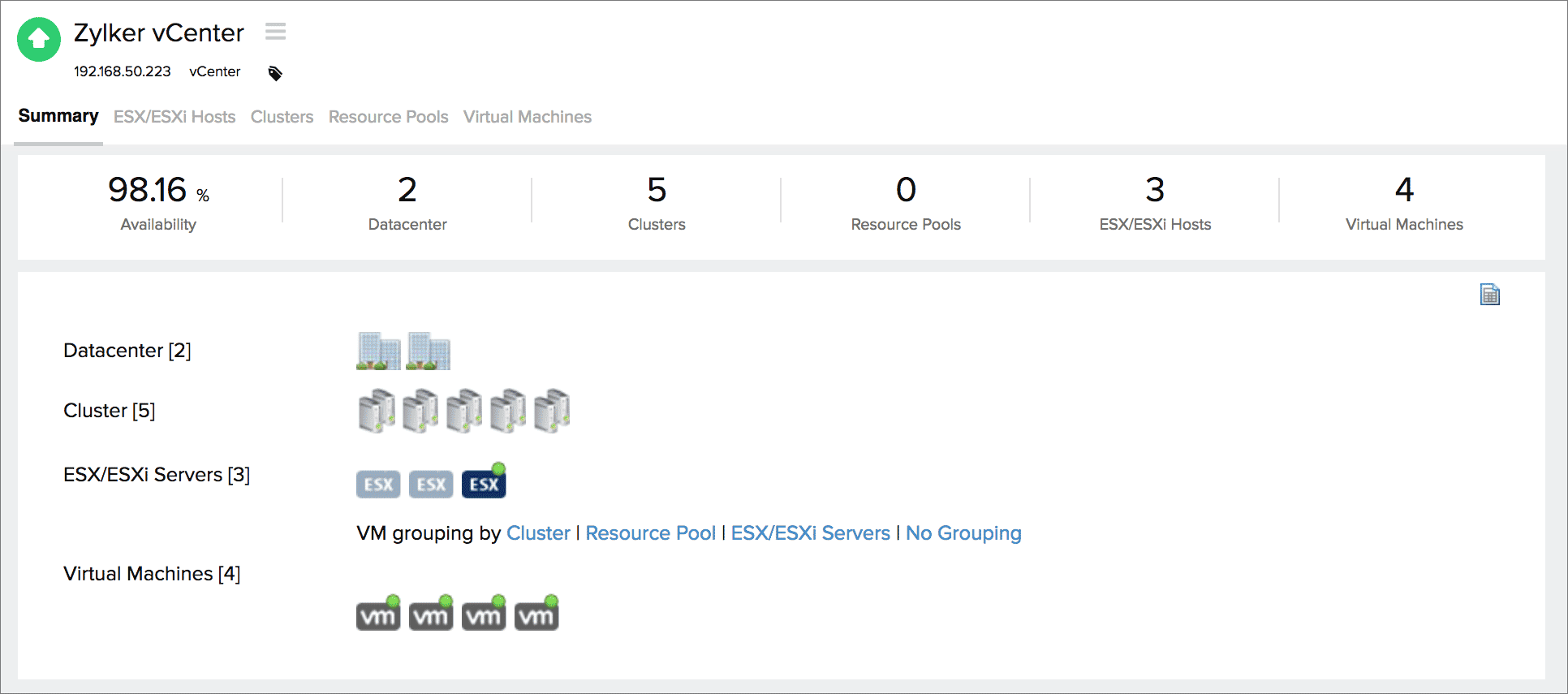Select the second datacenter building icon
1568x694 pixels.
[429, 351]
